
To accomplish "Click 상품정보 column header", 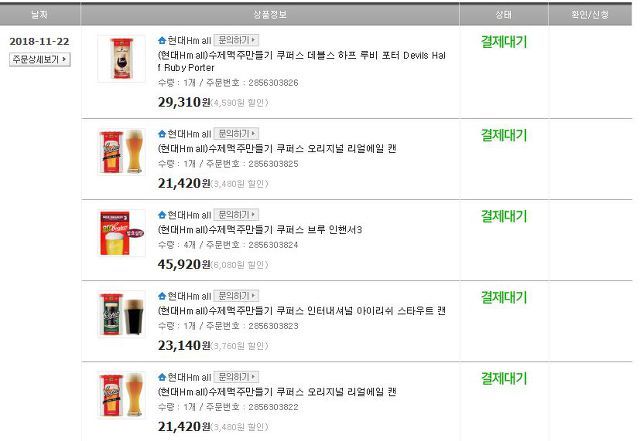I will (270, 15).
